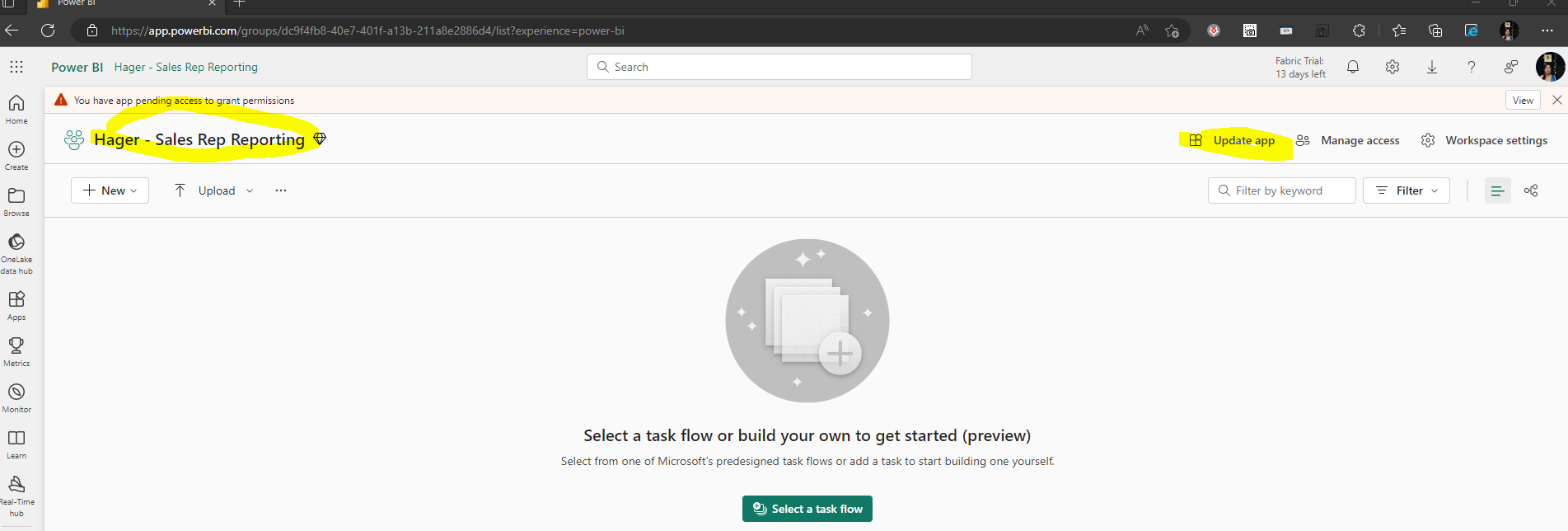Open the user profile picture menu

click(x=1550, y=67)
